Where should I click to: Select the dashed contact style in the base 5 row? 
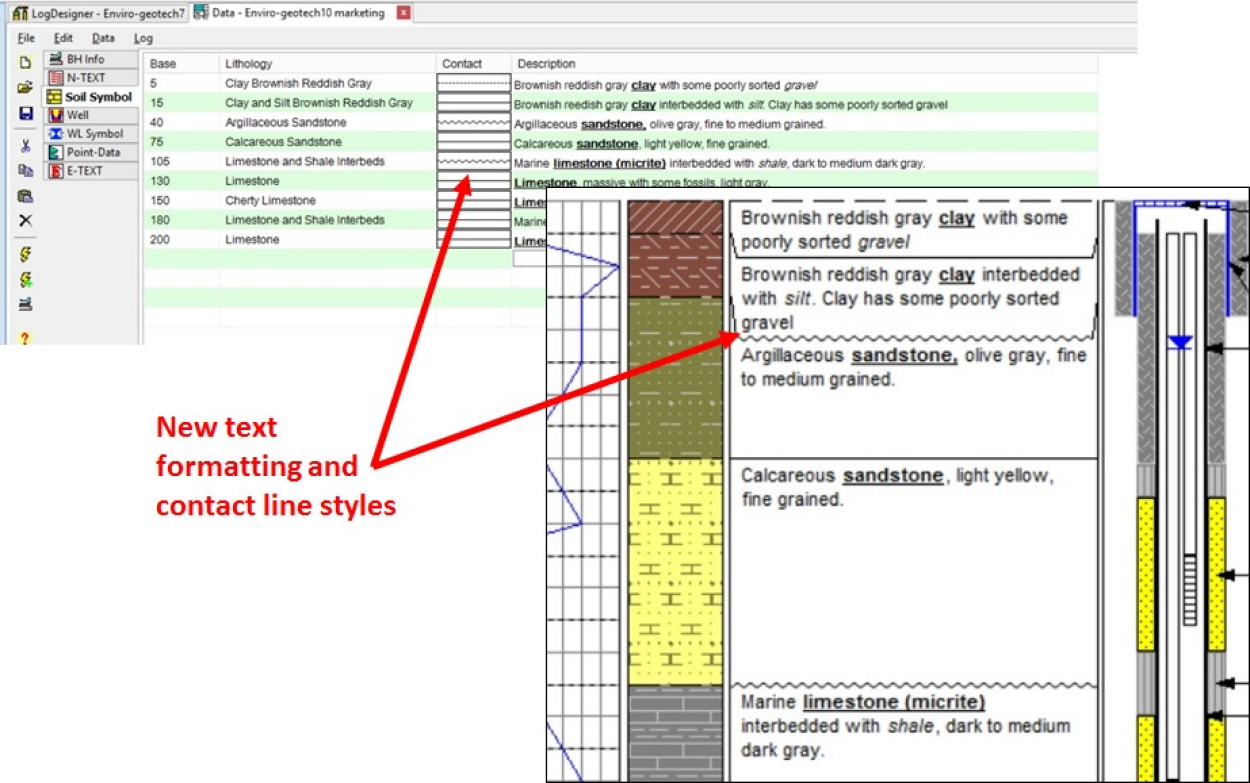pos(474,84)
